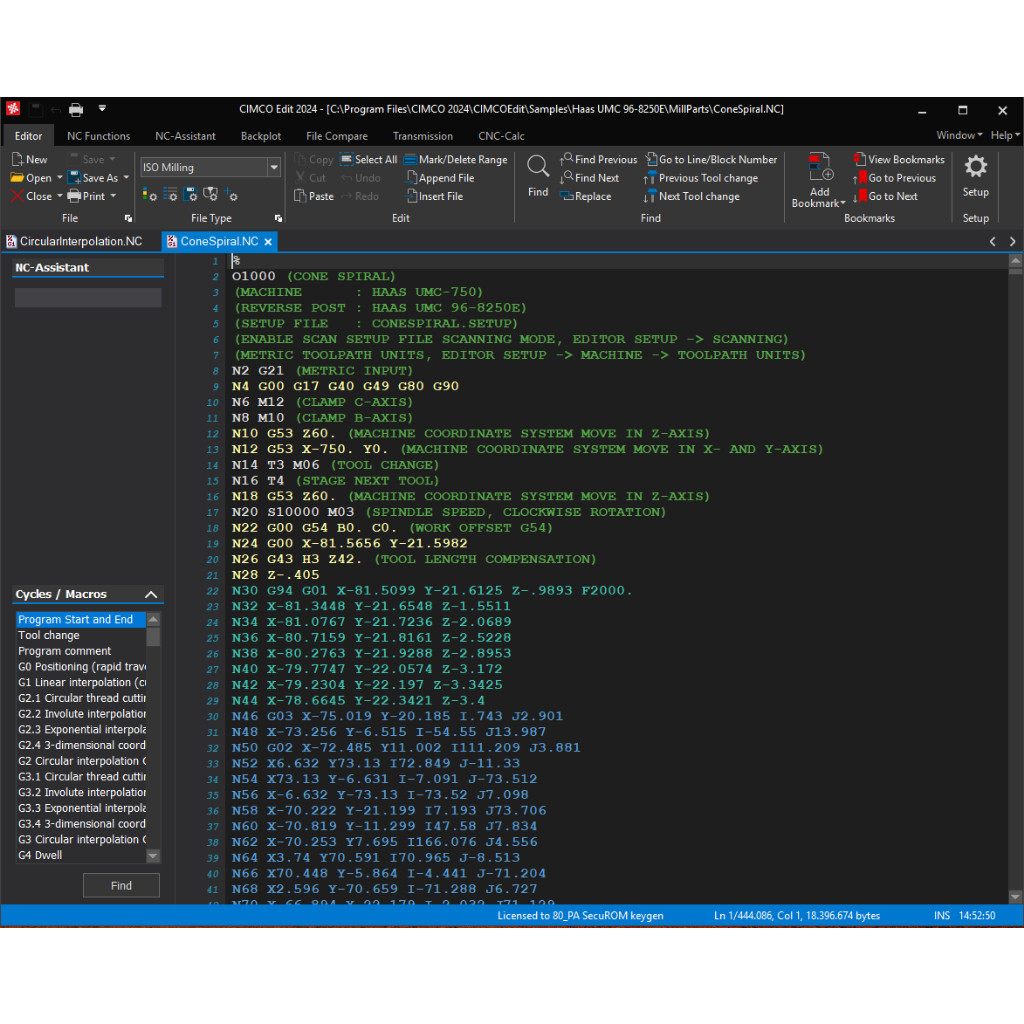
Task: Click Go to Next bookmark icon
Action: pos(860,196)
